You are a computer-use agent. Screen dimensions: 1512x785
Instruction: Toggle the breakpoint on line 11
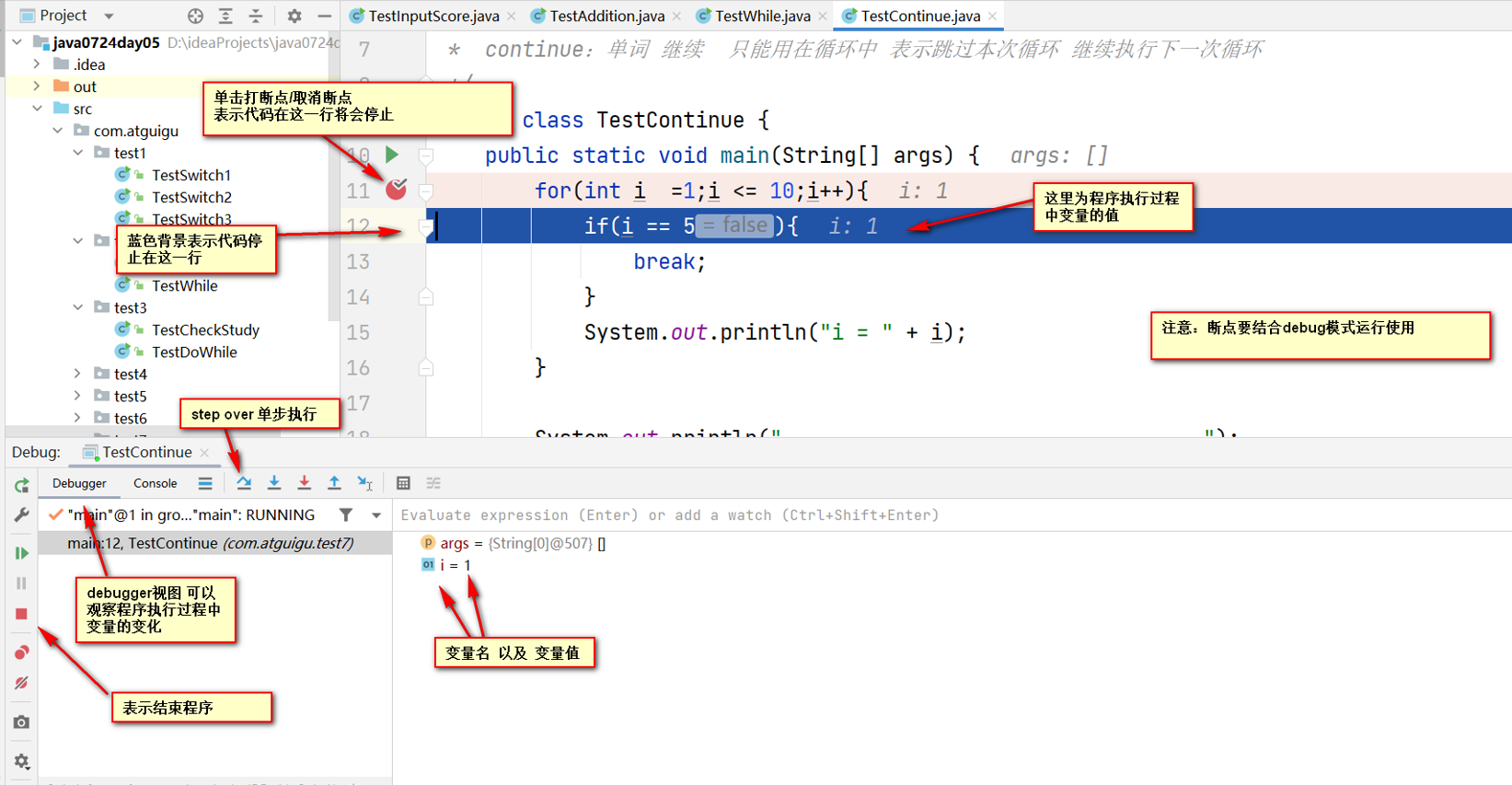coord(397,190)
